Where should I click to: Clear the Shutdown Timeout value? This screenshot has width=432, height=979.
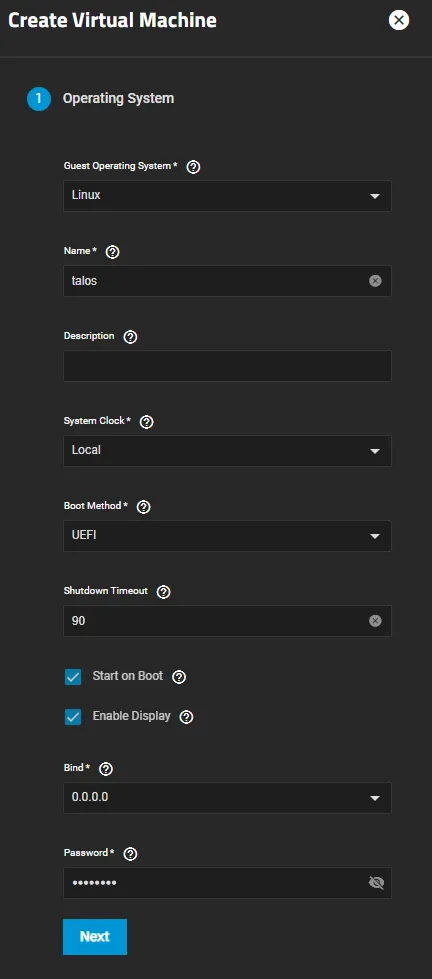pos(375,621)
